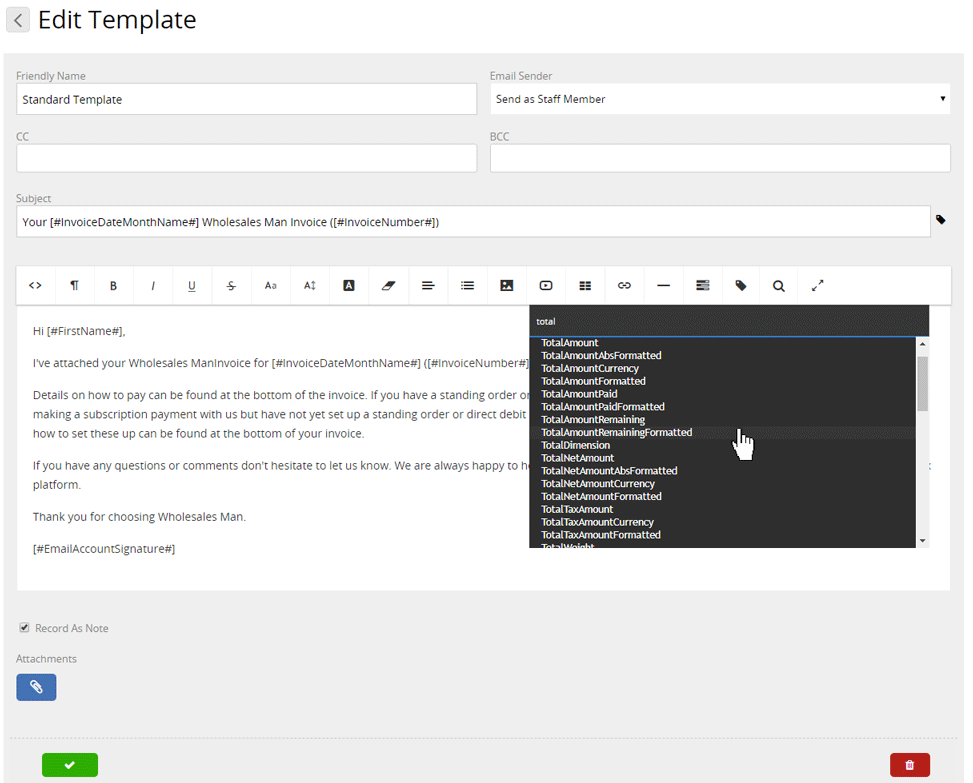
Task: Save template with green checkmark button
Action: pyautogui.click(x=70, y=764)
